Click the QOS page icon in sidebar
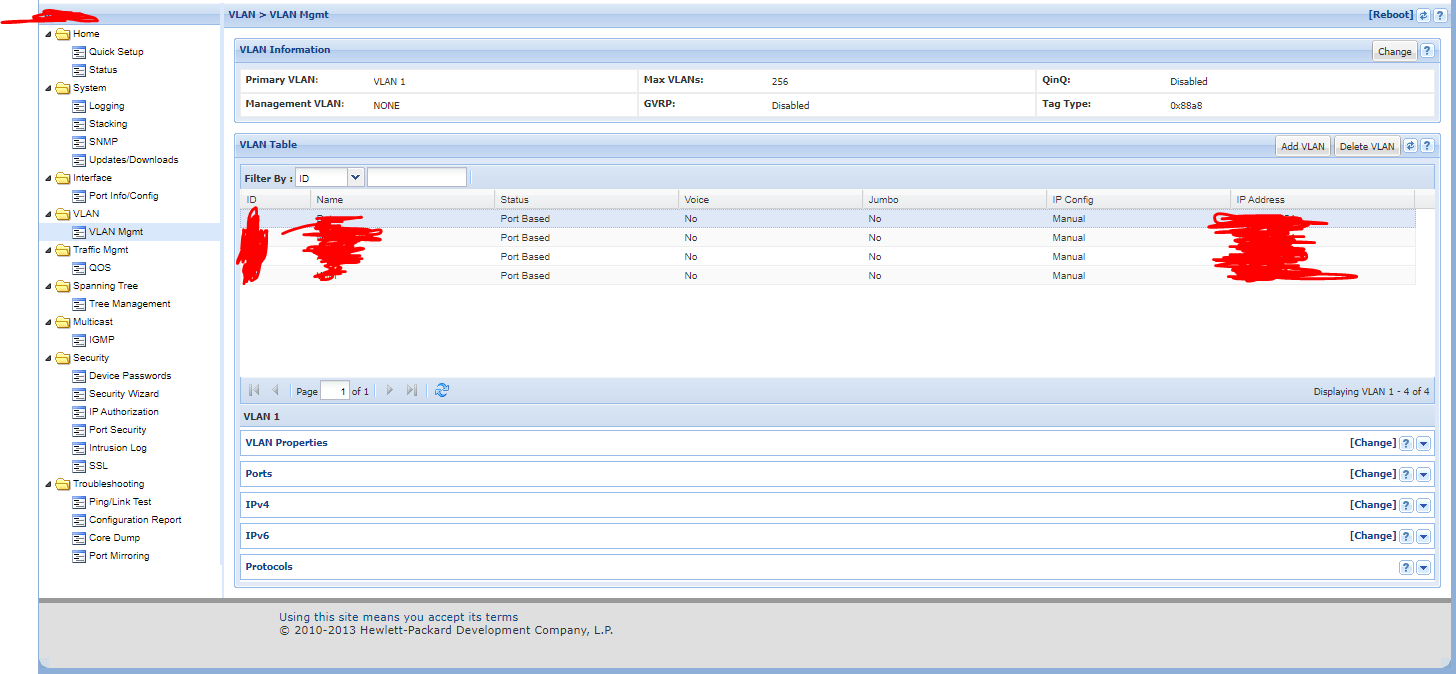The image size is (1456, 674). (80, 268)
